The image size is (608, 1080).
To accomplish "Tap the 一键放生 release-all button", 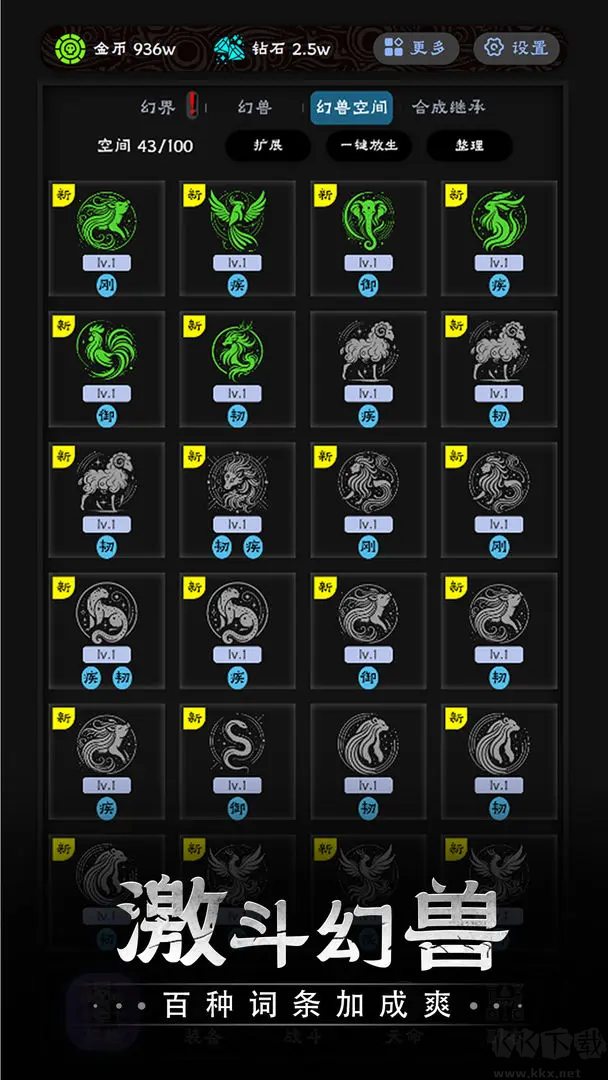I will tap(369, 146).
